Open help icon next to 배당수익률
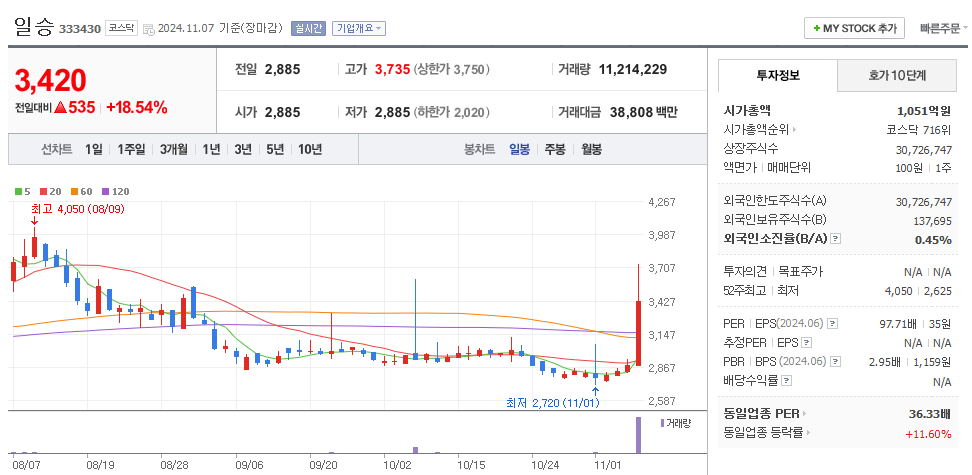Image resolution: width=972 pixels, height=475 pixels. coord(787,381)
